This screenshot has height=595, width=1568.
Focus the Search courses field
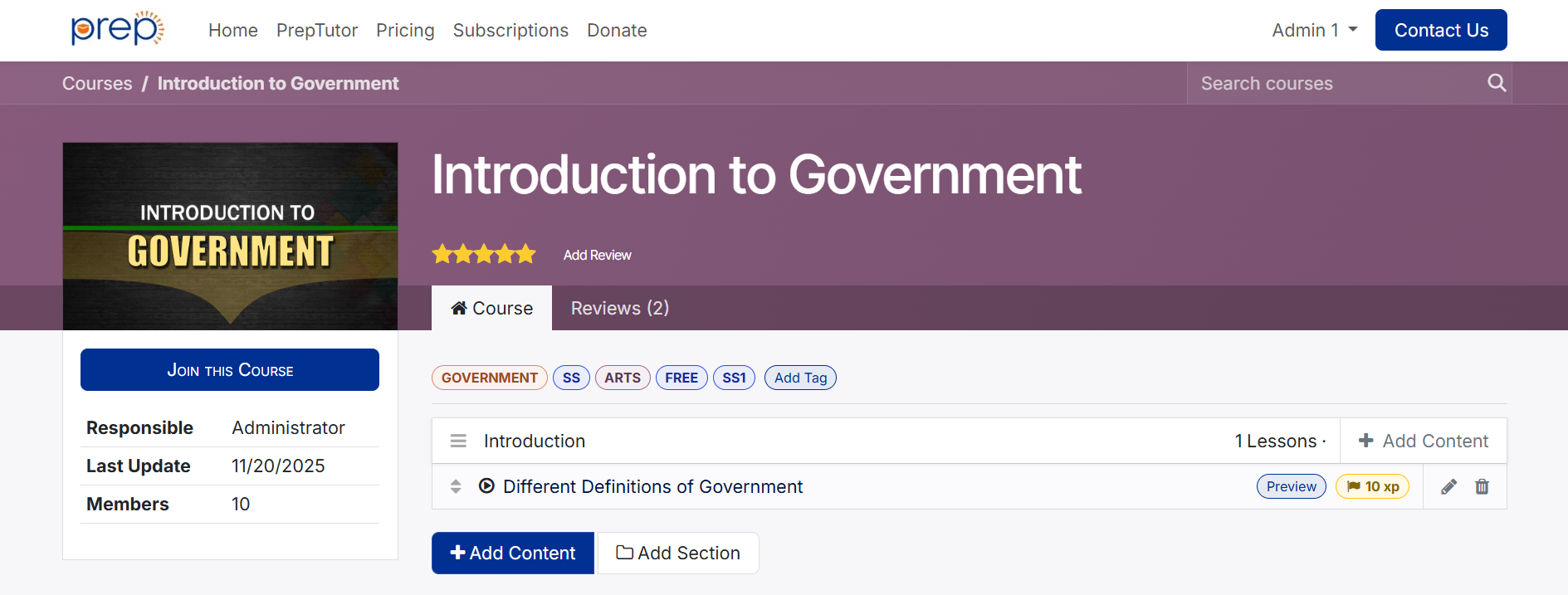click(x=1336, y=83)
